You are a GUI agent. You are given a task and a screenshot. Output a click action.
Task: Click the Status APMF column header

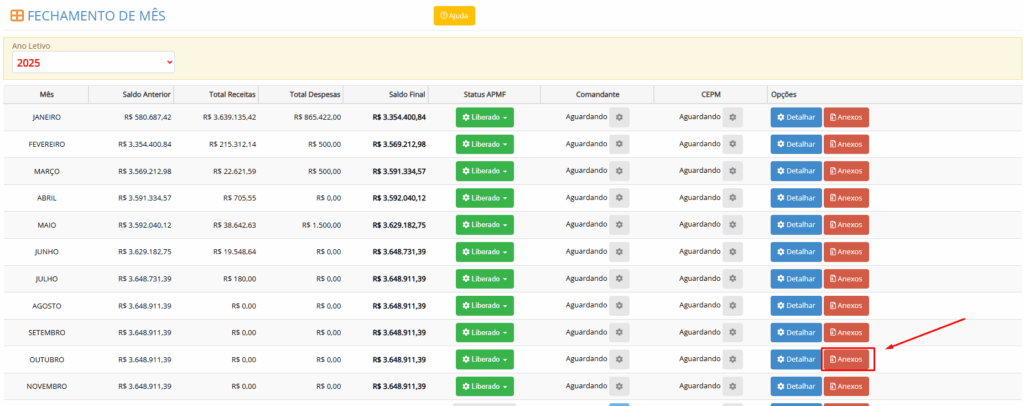(484, 94)
